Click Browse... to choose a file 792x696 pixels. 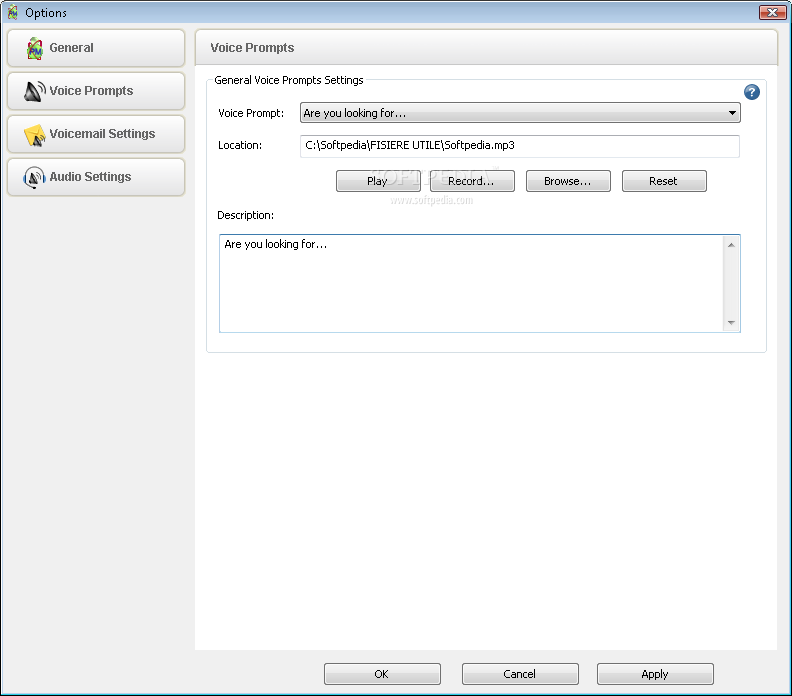(x=568, y=181)
